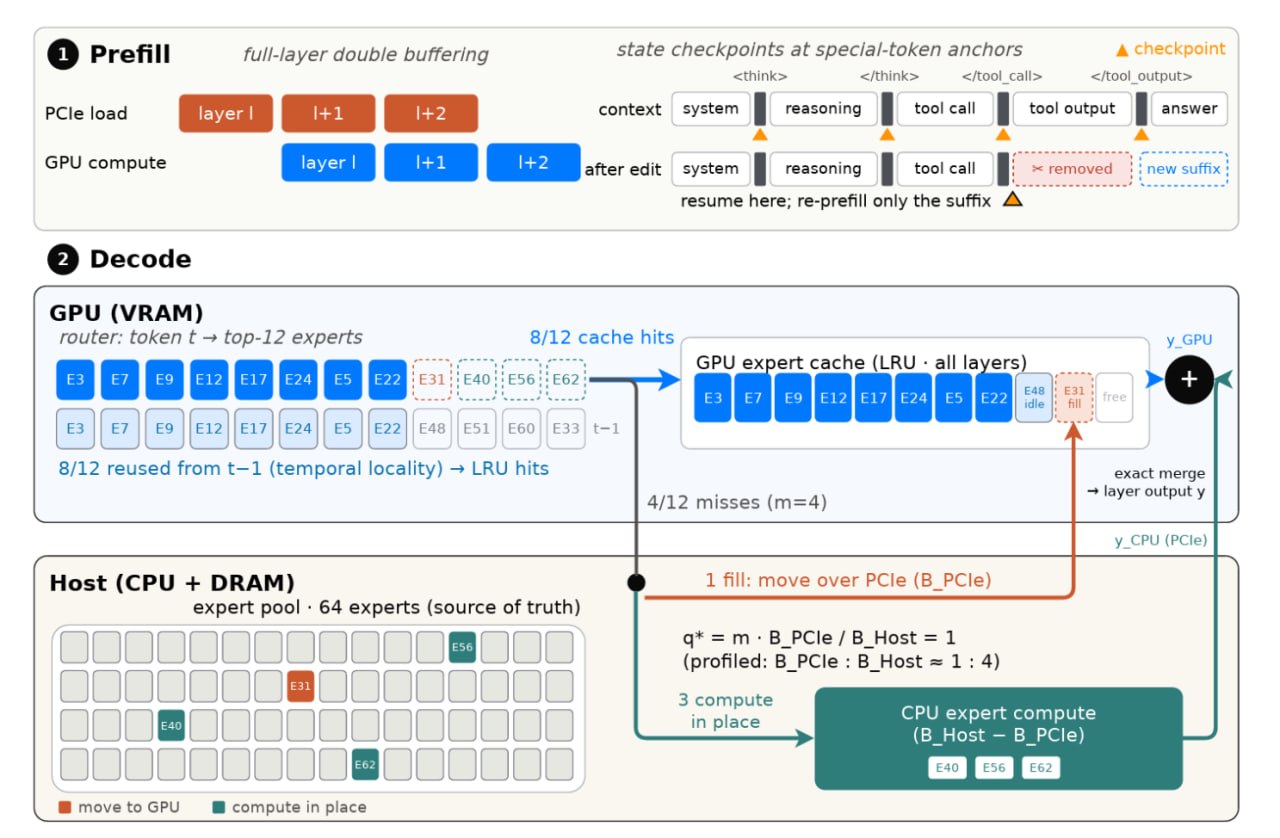Select the 'l+2' block in GPU compute row
Viewport: 1280px width, 838px height.
click(533, 162)
